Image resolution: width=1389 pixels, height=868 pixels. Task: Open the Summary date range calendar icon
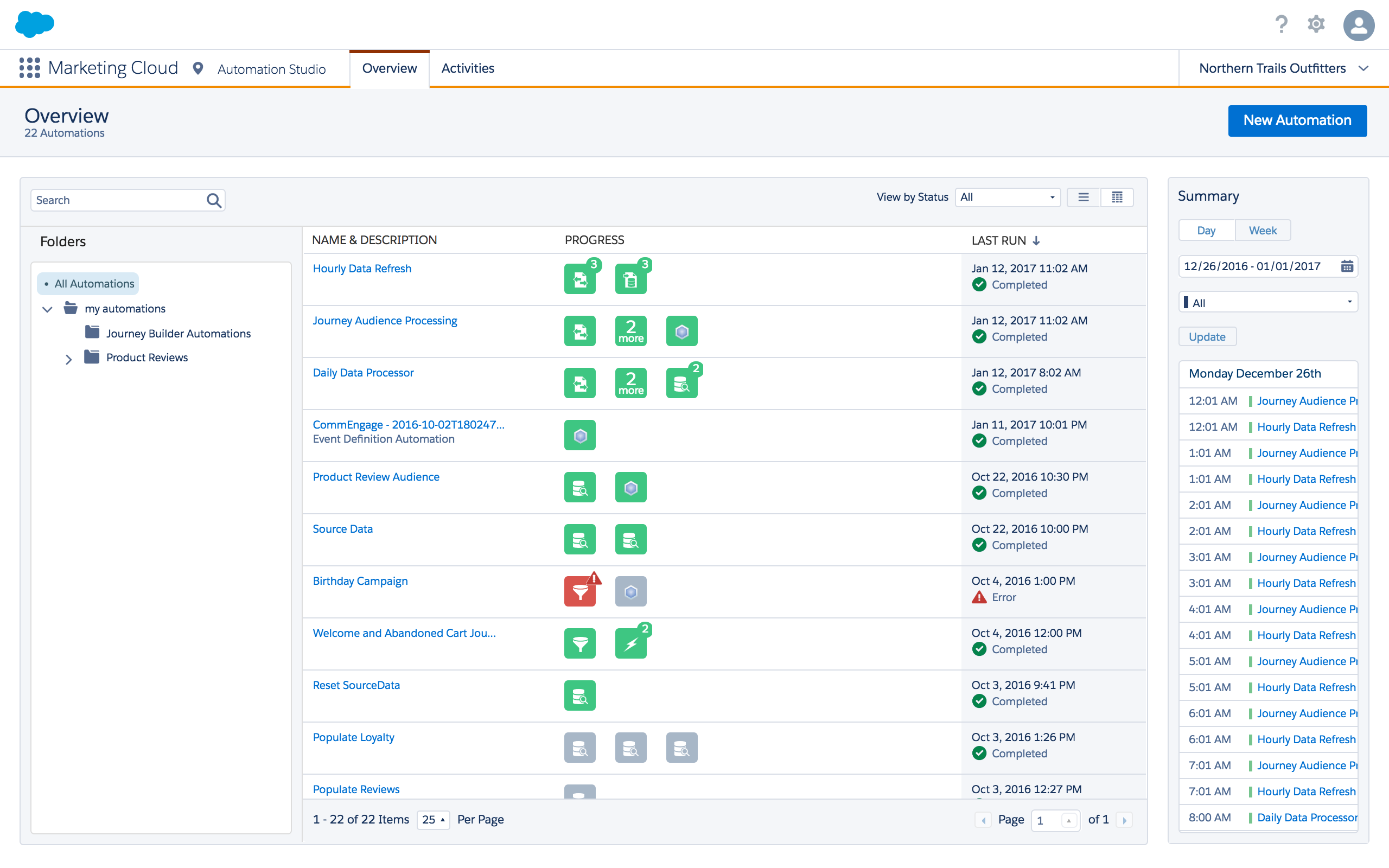(1347, 266)
